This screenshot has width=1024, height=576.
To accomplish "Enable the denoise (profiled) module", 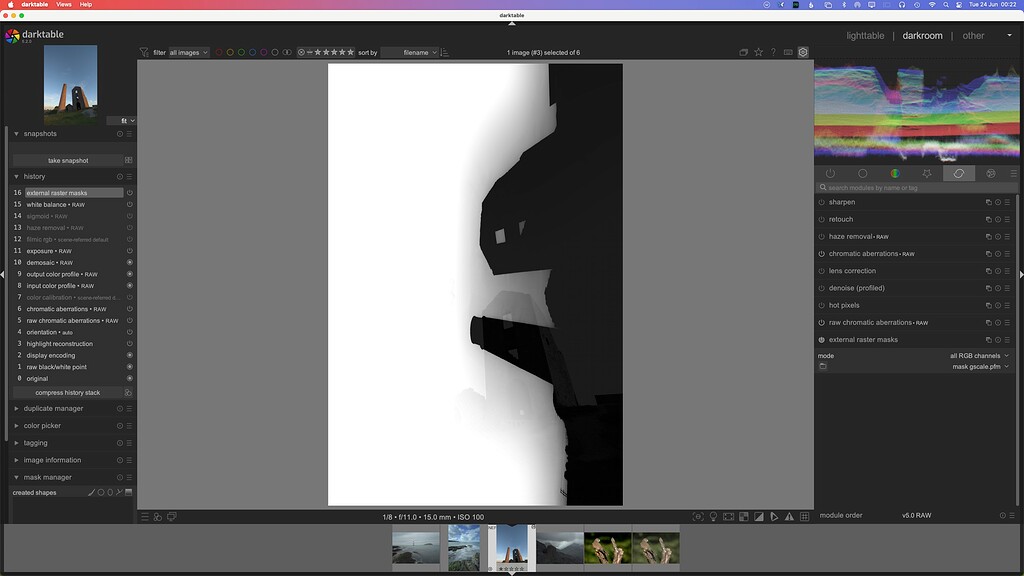I will tap(822, 287).
